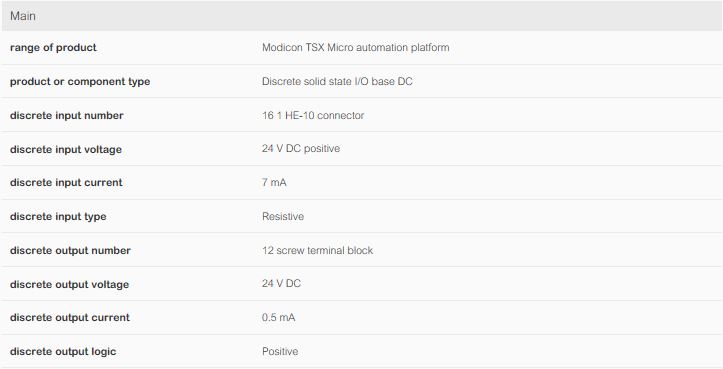Click the '7 mA' input current value

274,183
